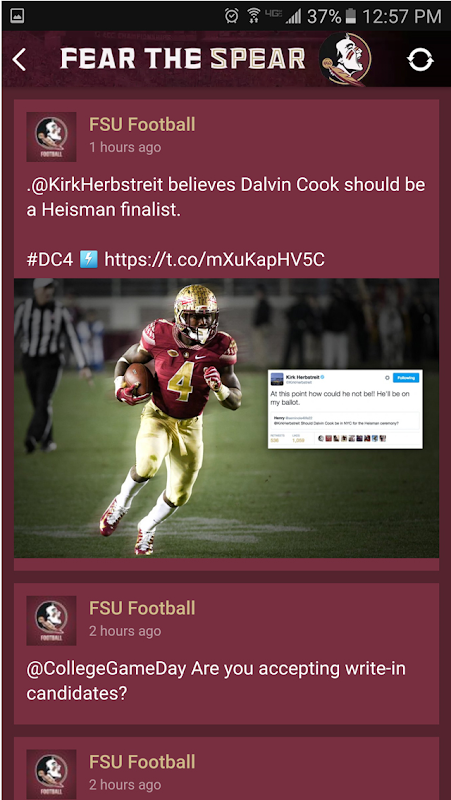This screenshot has height=800, width=451.
Task: Tap the picture notification icon in status bar
Action: click(x=17, y=16)
